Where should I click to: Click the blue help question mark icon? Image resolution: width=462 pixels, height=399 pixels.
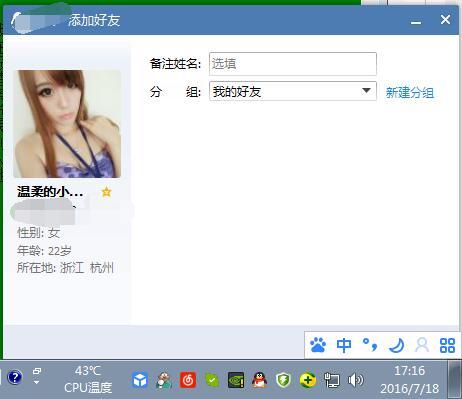coord(15,377)
